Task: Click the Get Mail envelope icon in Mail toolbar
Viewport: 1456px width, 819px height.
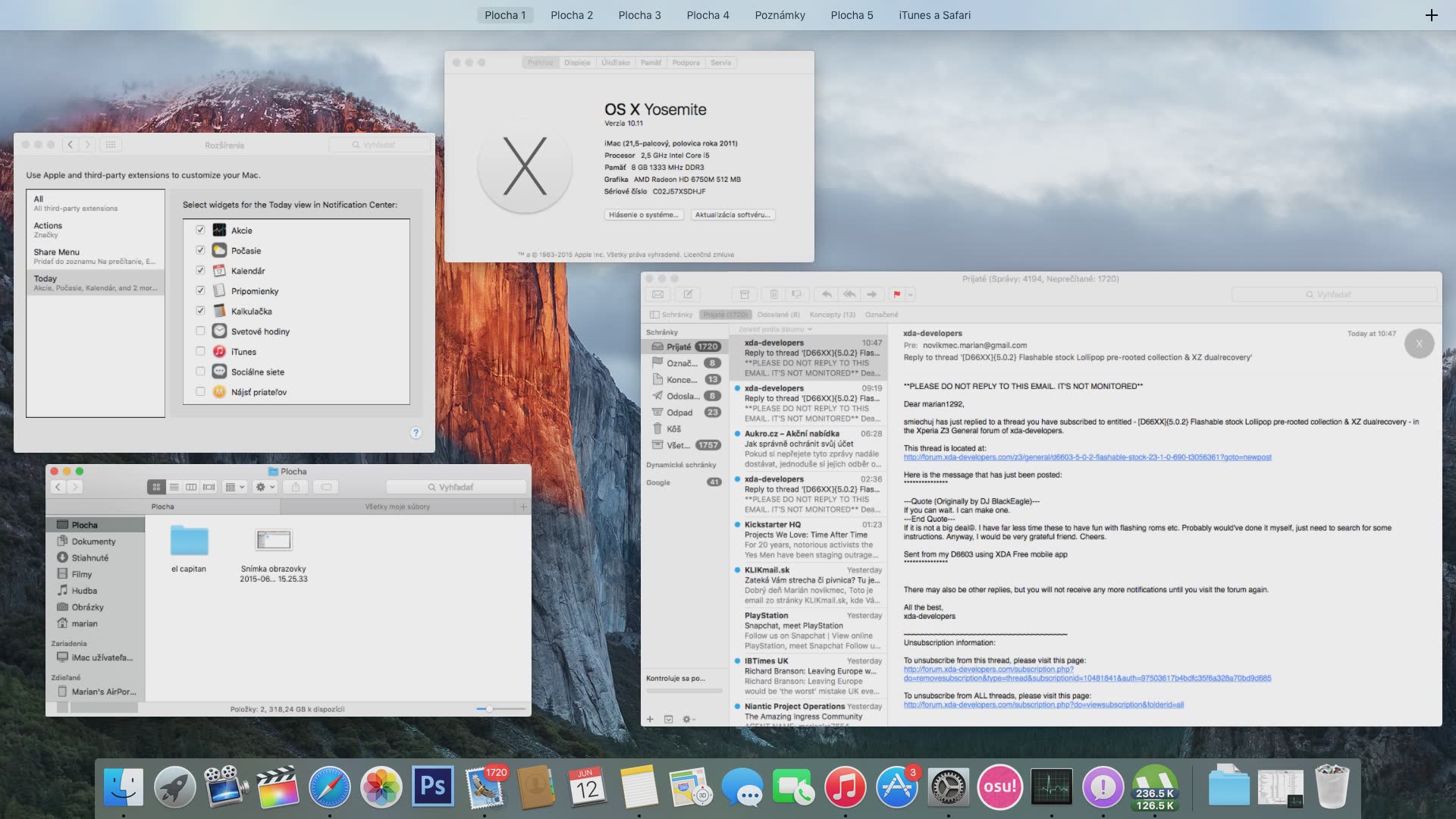Action: coord(657,294)
